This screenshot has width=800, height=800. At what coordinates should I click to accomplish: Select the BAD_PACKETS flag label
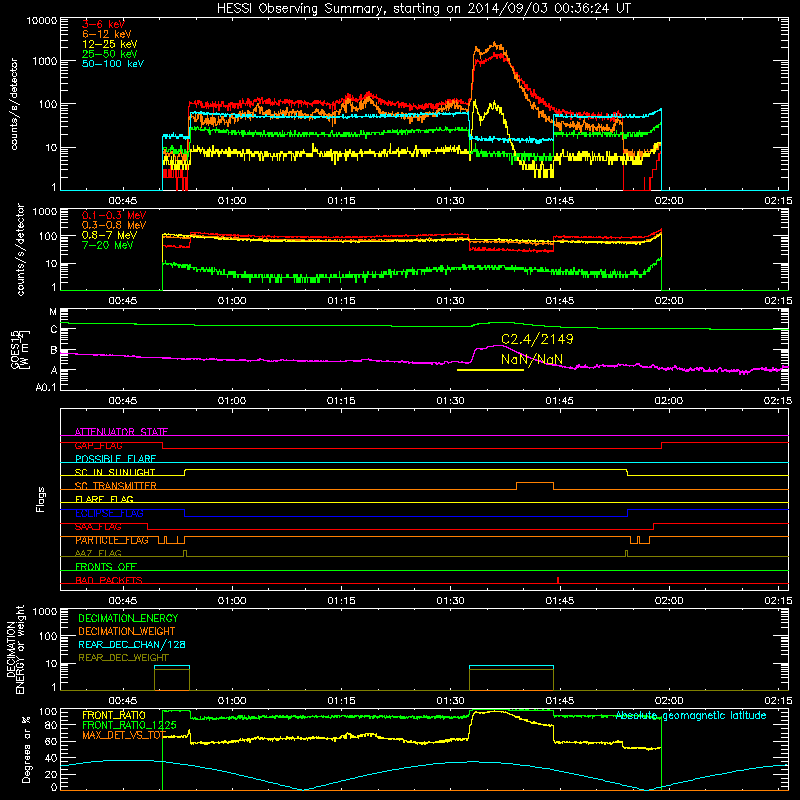tap(109, 580)
